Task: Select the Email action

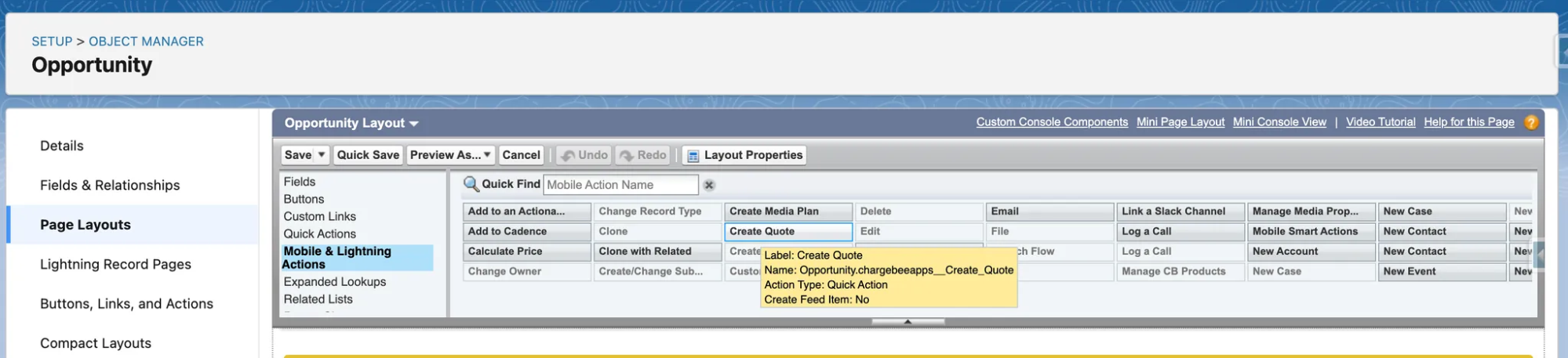Action: point(1050,212)
